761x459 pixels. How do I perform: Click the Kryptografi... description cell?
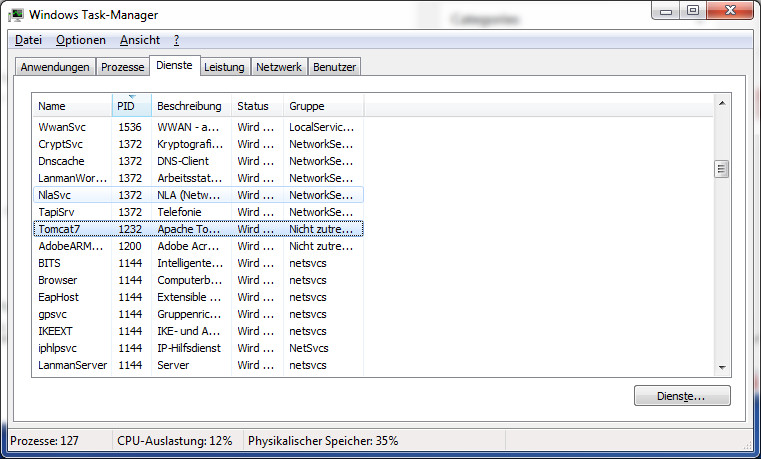[190, 144]
